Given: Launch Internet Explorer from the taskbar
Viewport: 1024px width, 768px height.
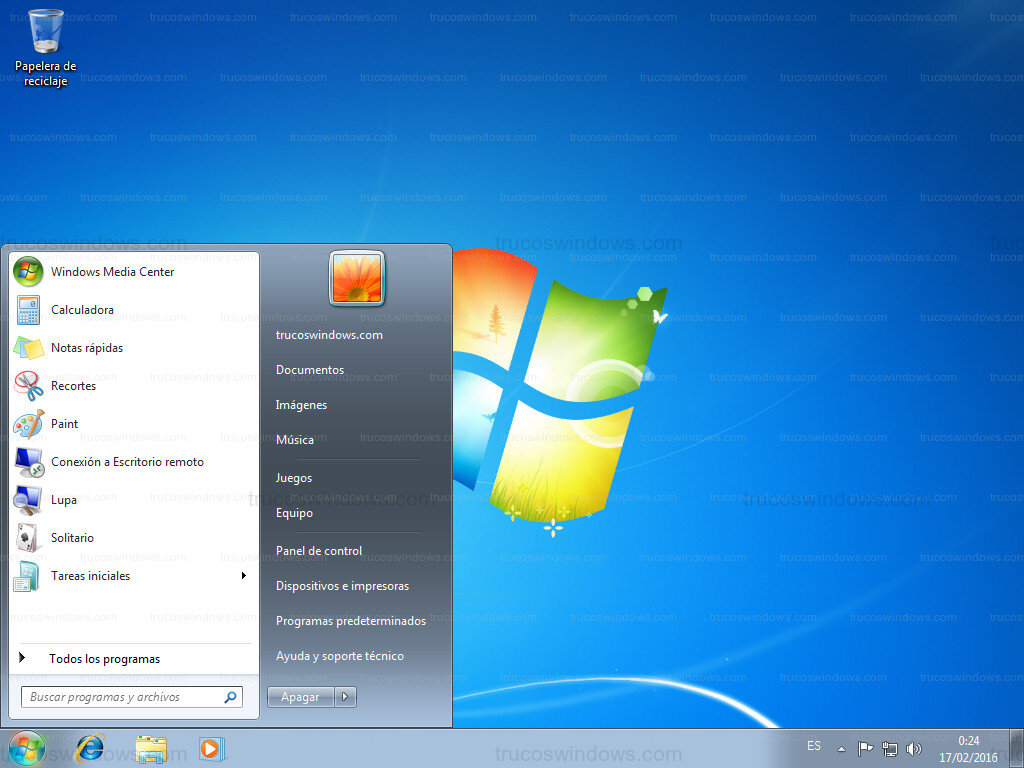Looking at the screenshot, I should (89, 747).
